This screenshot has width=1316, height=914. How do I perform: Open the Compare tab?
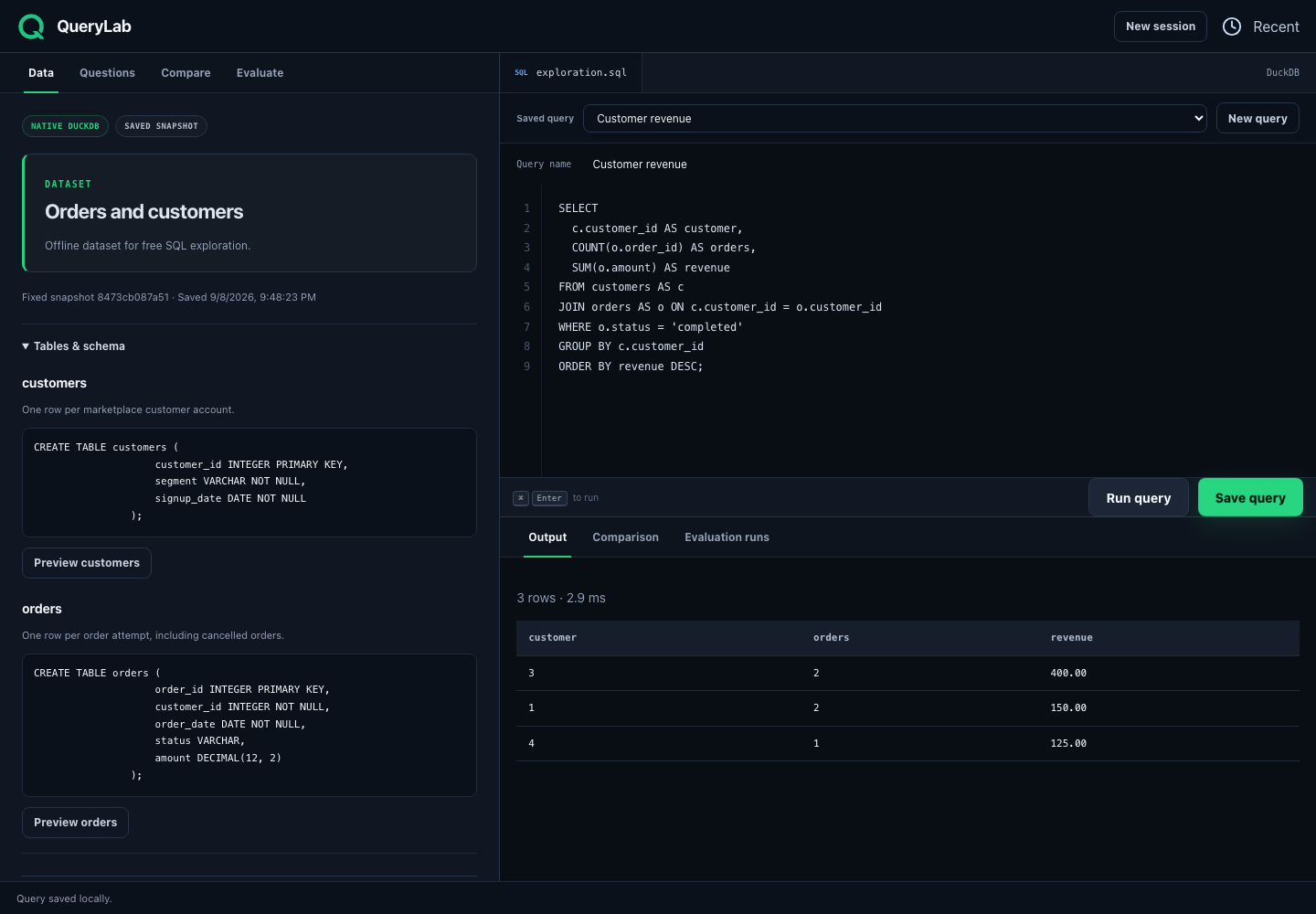186,73
